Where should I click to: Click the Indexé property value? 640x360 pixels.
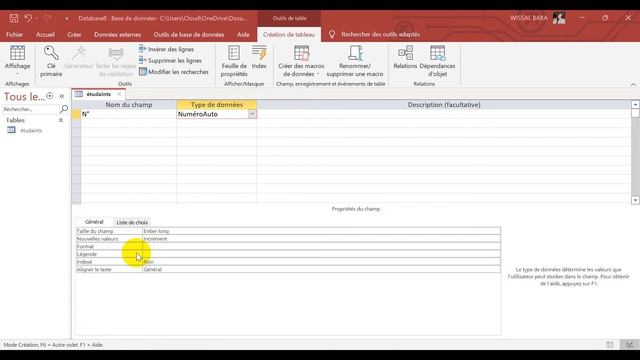(x=321, y=262)
